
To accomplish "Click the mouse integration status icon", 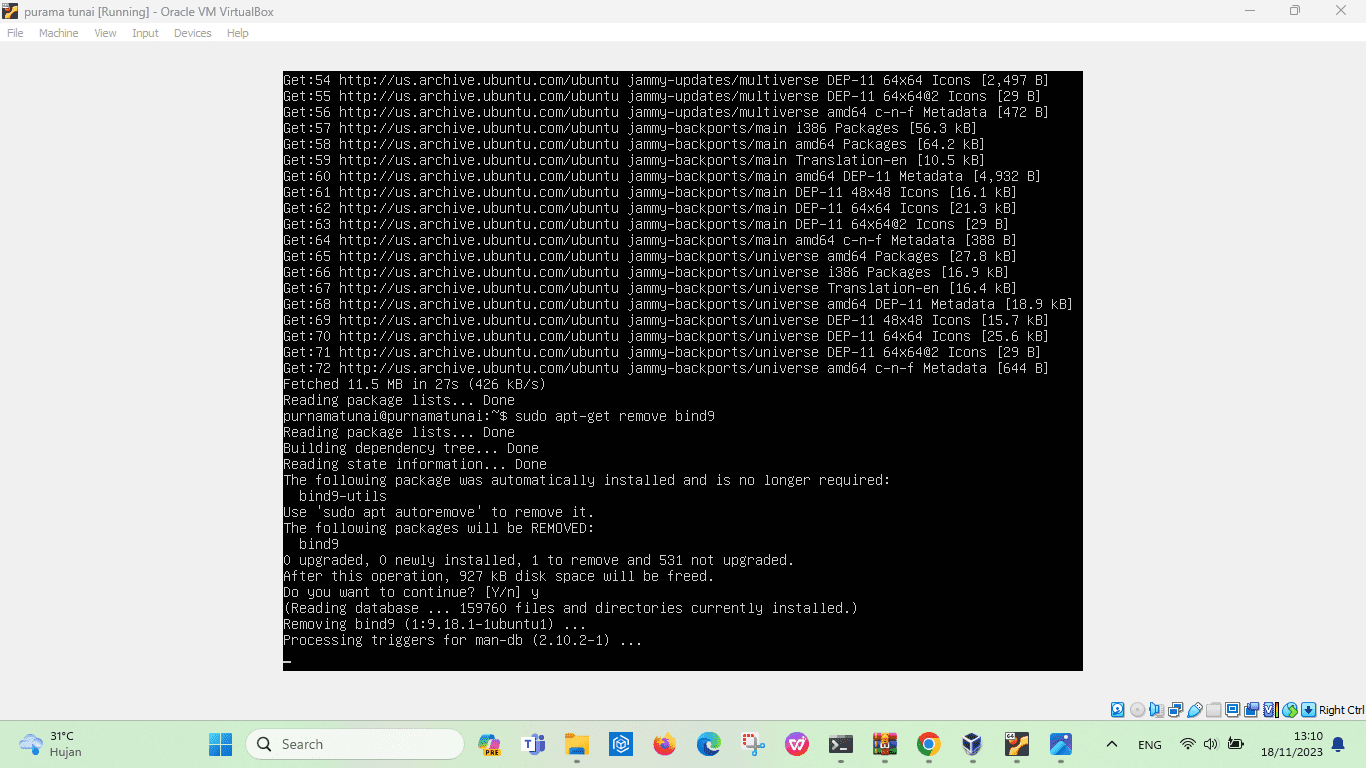I will pos(1290,710).
